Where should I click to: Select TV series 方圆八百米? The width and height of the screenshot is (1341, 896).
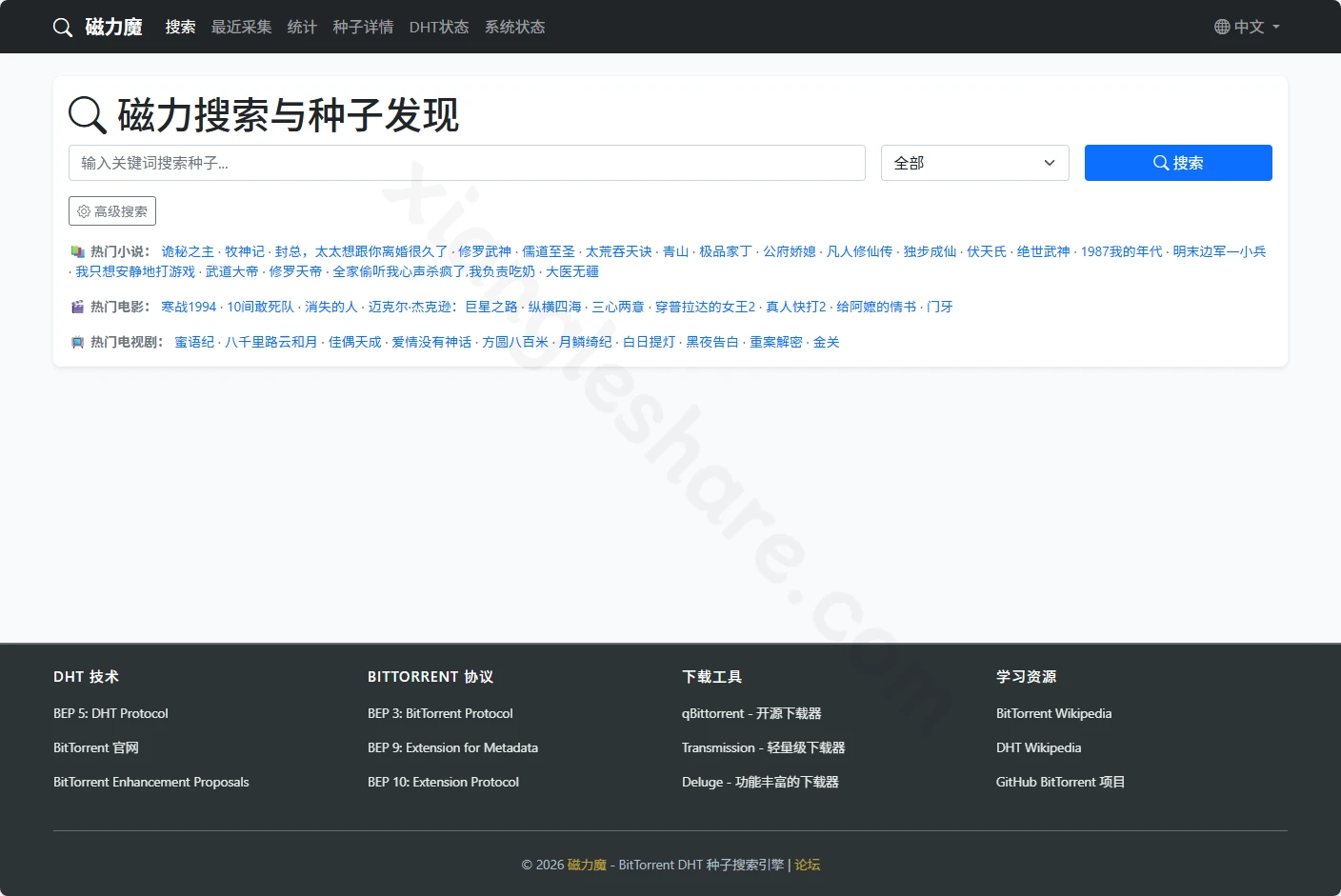pos(515,342)
